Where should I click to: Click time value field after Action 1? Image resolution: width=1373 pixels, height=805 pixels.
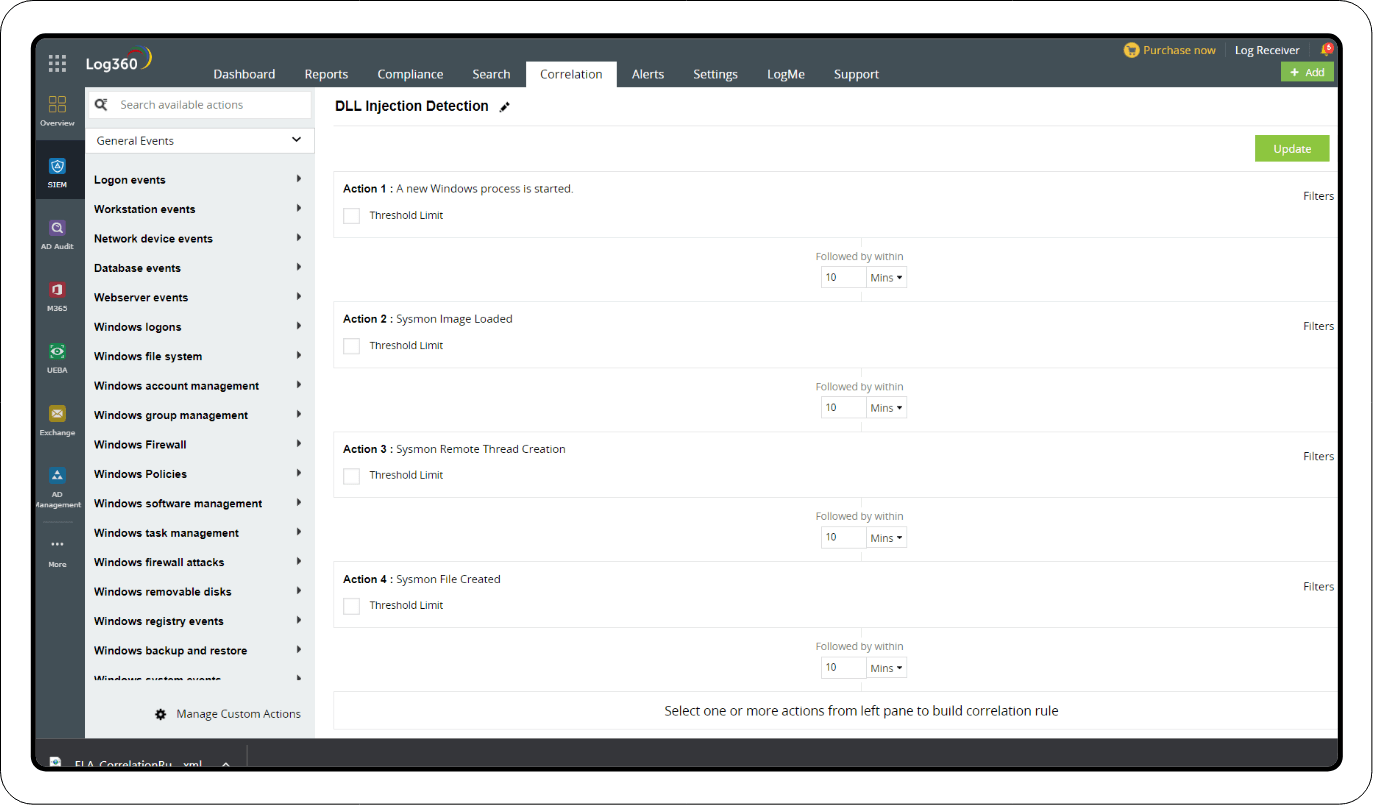(x=843, y=277)
